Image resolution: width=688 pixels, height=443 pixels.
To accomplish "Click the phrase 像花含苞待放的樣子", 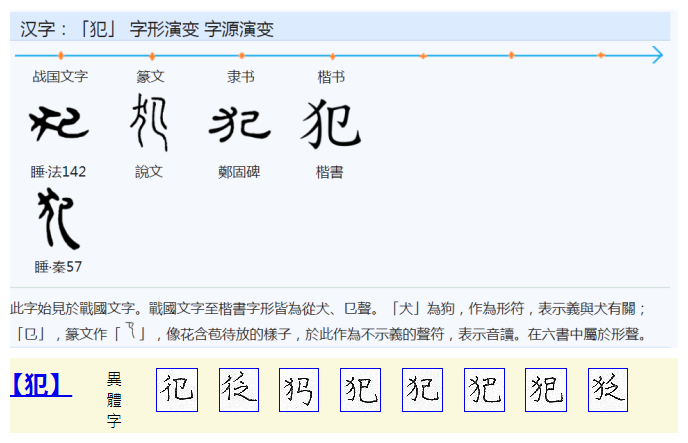I will tap(229, 334).
